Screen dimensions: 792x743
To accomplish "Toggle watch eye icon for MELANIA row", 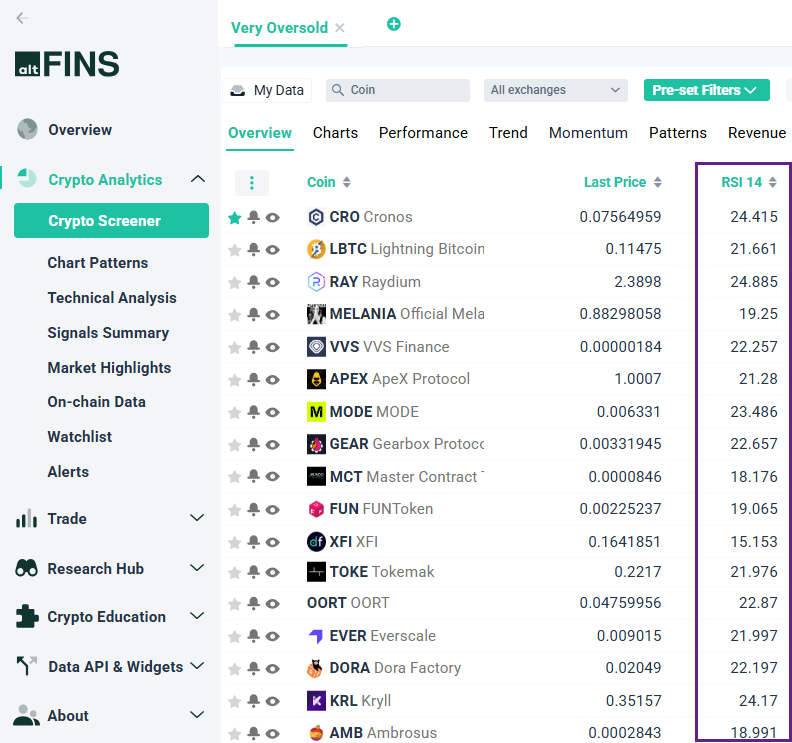I will click(272, 315).
